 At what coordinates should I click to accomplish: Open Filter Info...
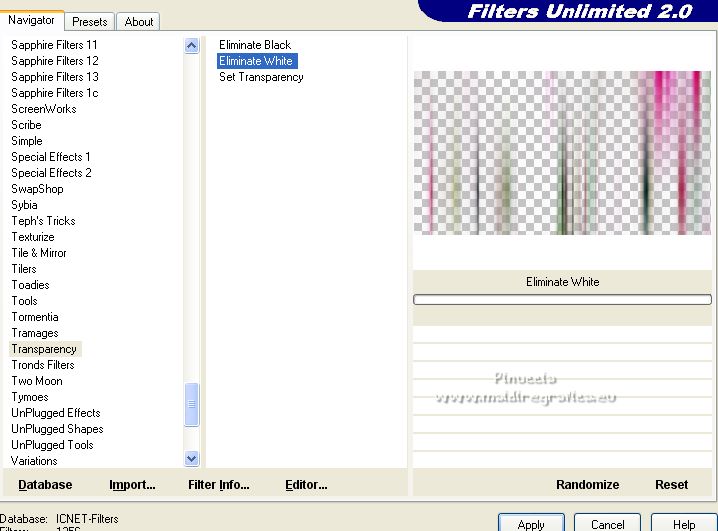tap(219, 484)
